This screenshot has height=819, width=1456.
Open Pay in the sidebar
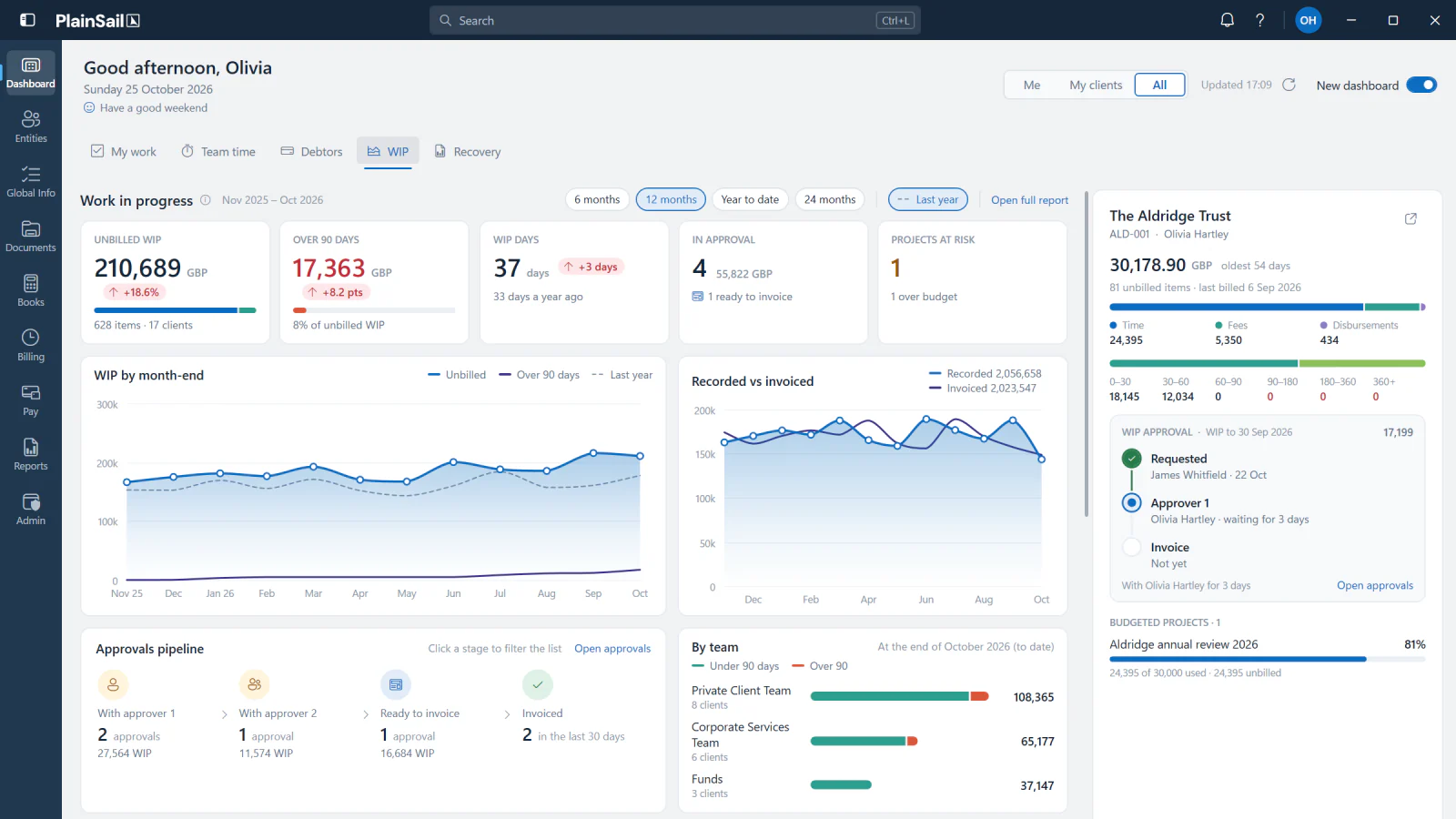point(31,400)
